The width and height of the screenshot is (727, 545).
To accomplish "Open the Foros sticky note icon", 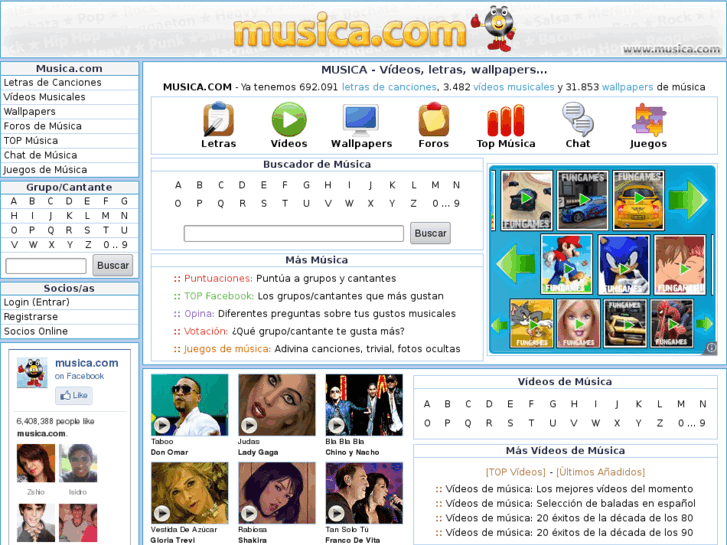I will tap(434, 119).
